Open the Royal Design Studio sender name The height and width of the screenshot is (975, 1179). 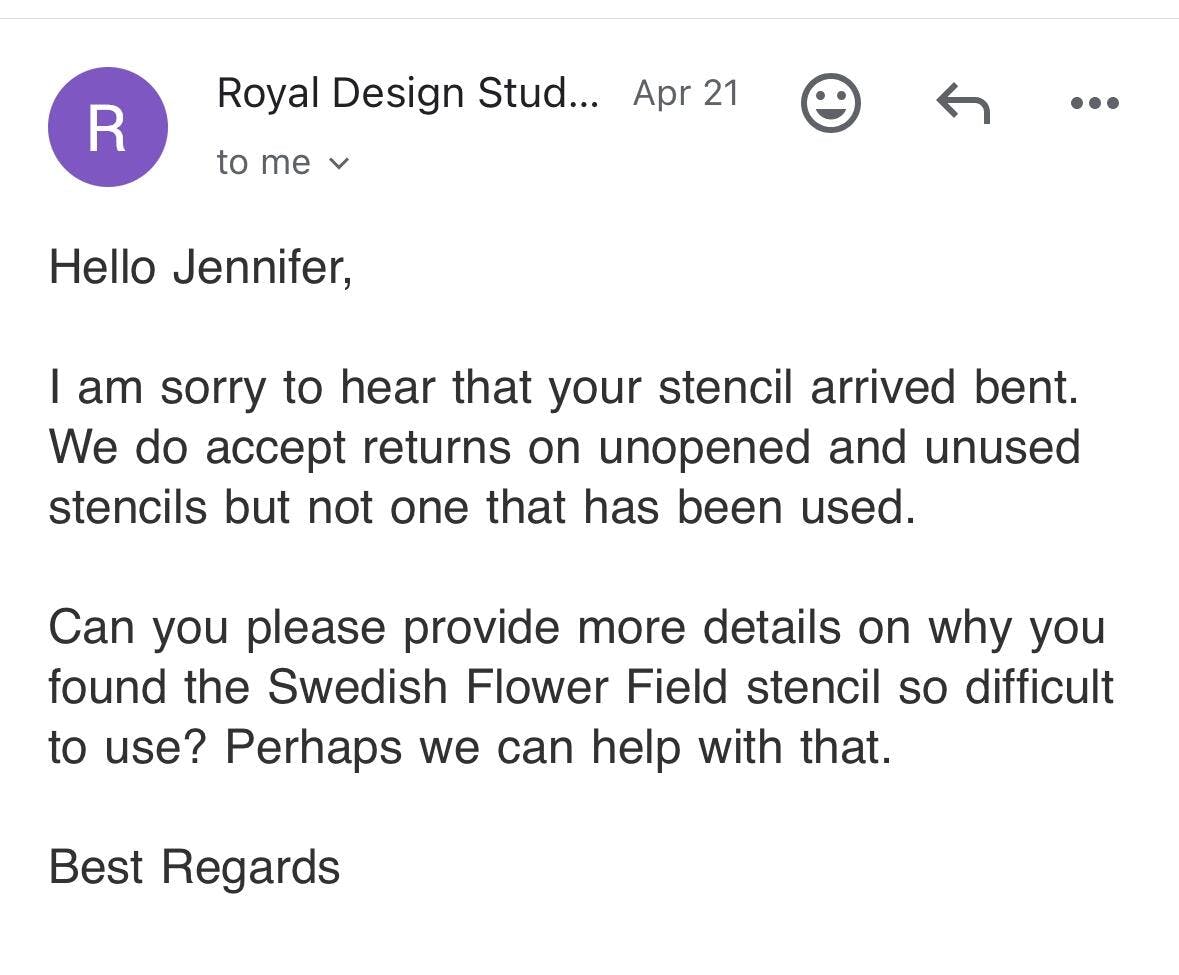click(x=407, y=94)
